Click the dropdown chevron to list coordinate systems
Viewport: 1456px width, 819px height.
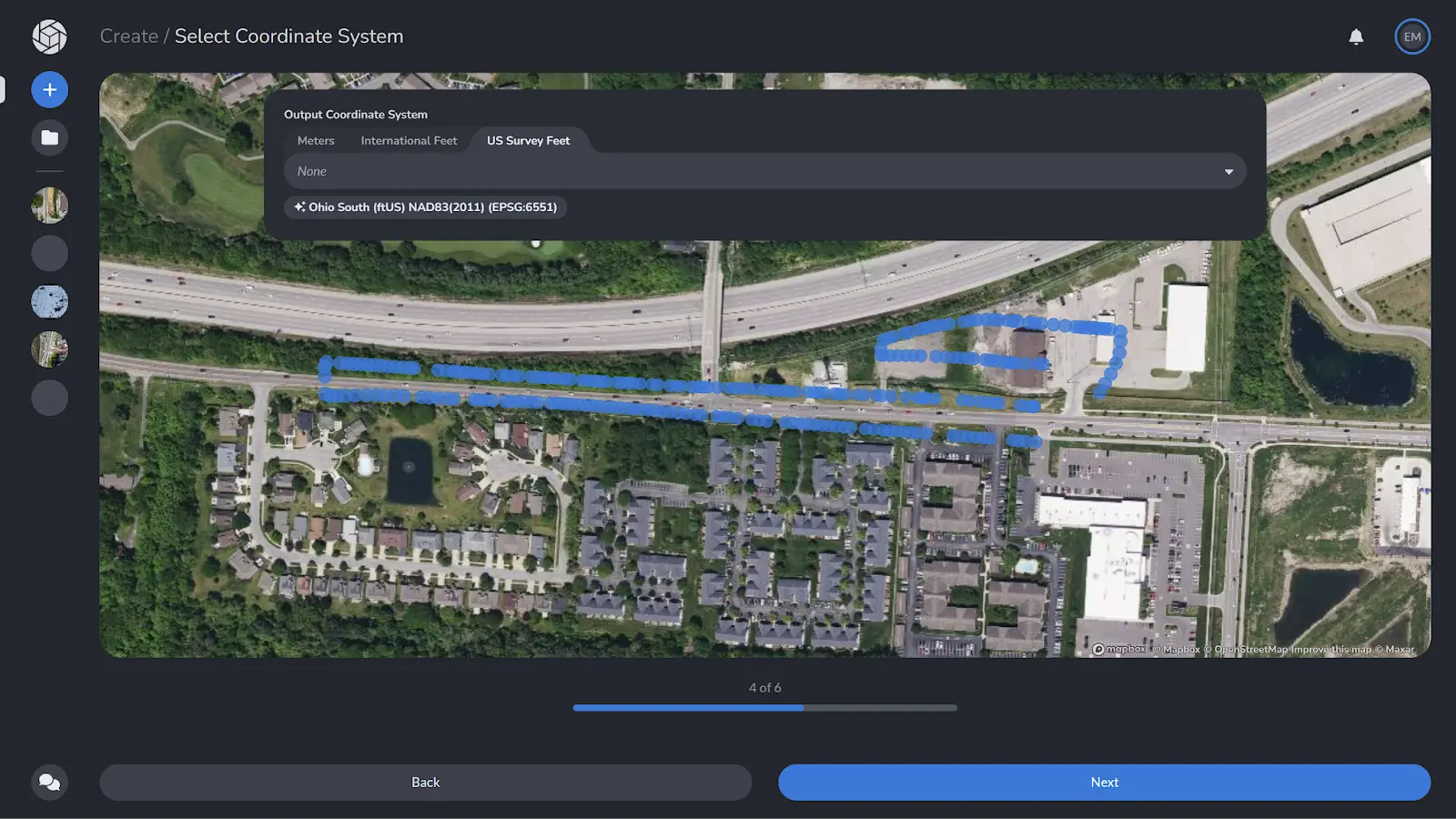coord(1228,171)
